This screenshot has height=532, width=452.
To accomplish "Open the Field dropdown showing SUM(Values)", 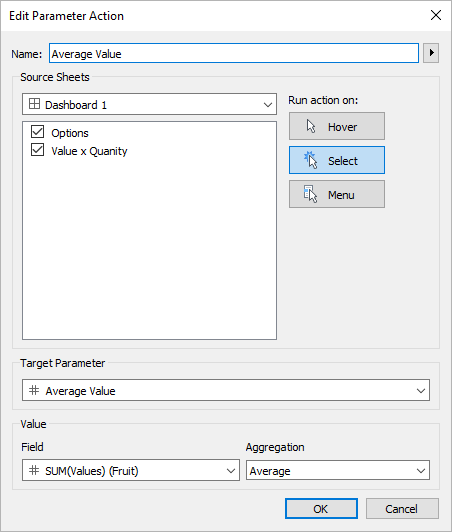I will pyautogui.click(x=131, y=470).
